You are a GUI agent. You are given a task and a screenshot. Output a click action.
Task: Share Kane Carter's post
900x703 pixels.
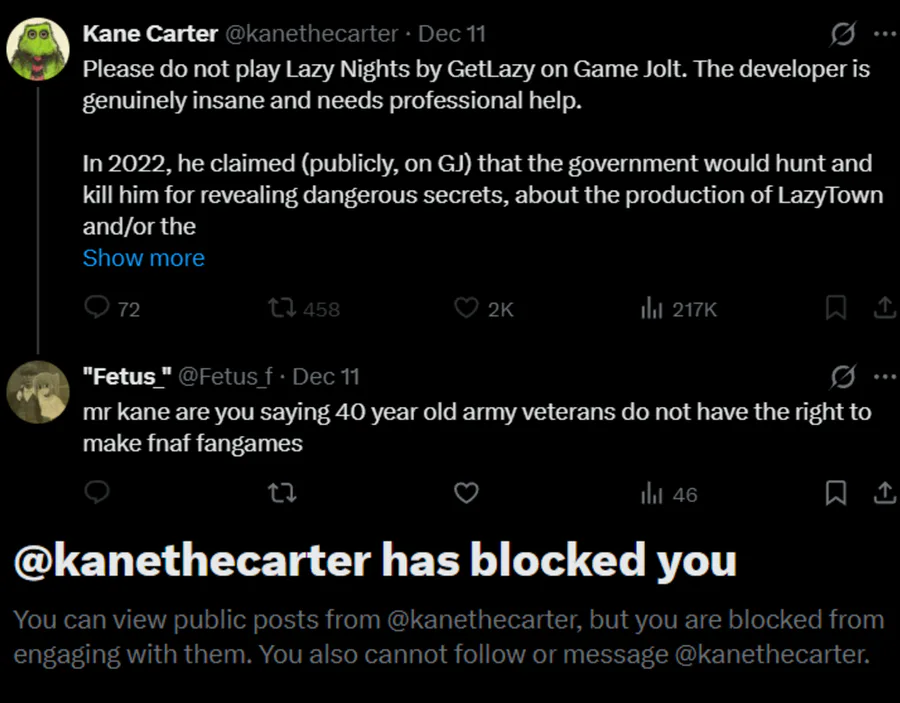pyautogui.click(x=884, y=308)
